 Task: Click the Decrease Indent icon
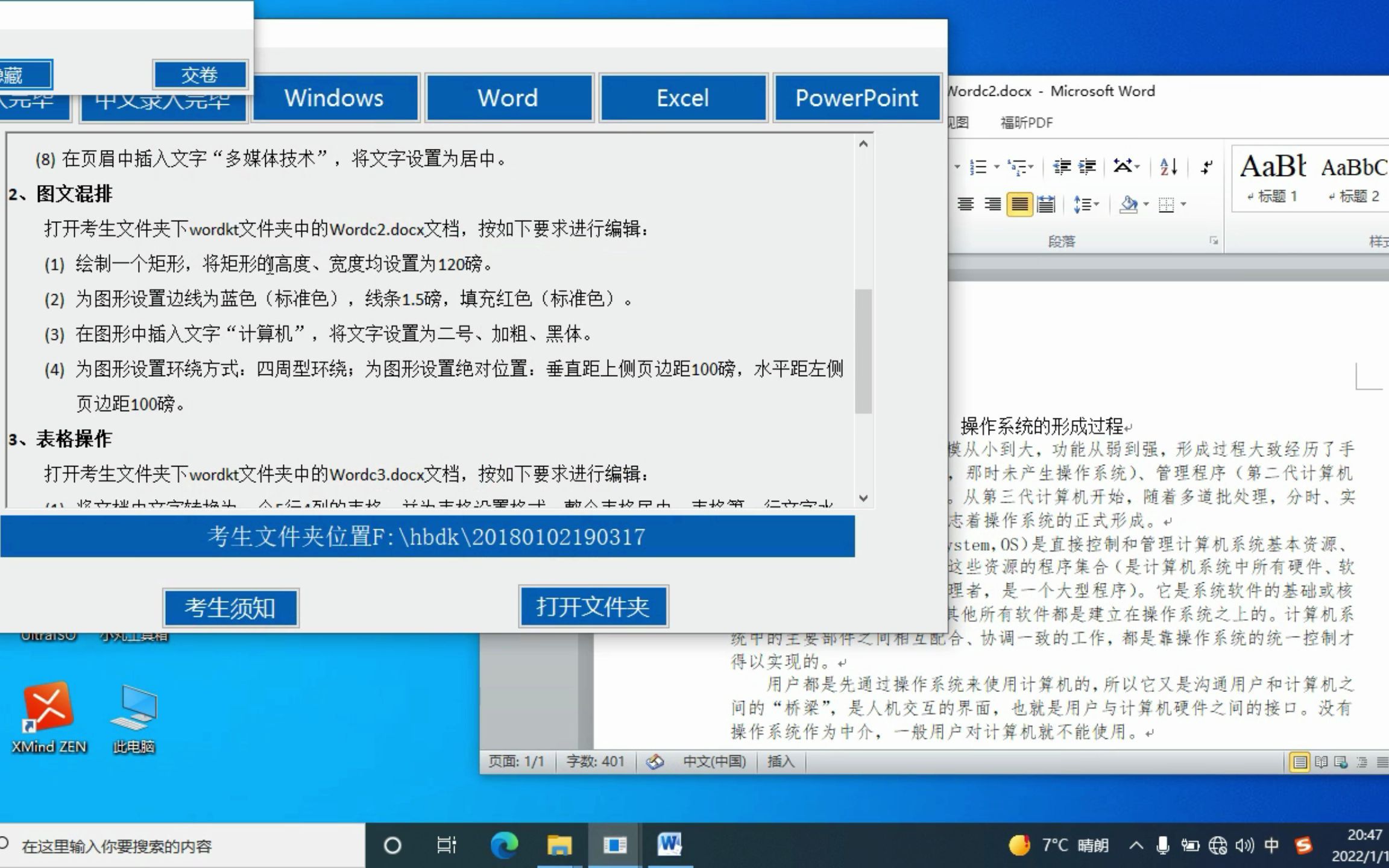[1063, 166]
